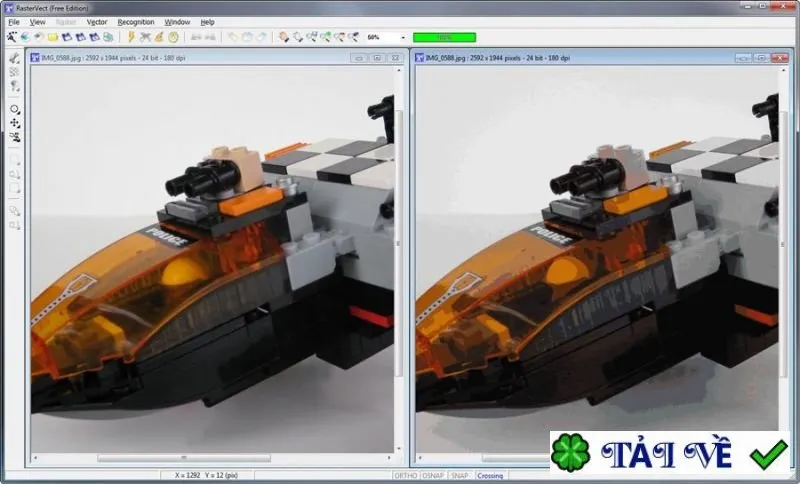Click the green progress bar in toolbar

pos(444,37)
